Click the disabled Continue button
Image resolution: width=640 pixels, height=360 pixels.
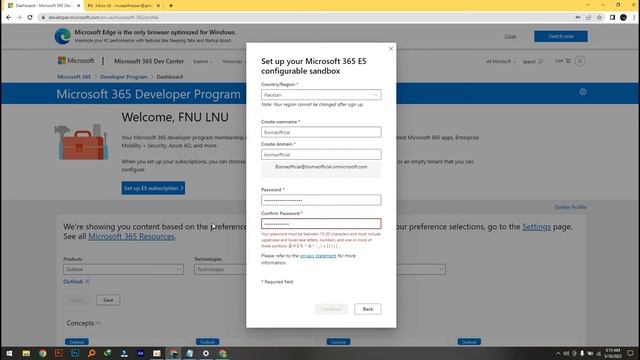(331, 309)
